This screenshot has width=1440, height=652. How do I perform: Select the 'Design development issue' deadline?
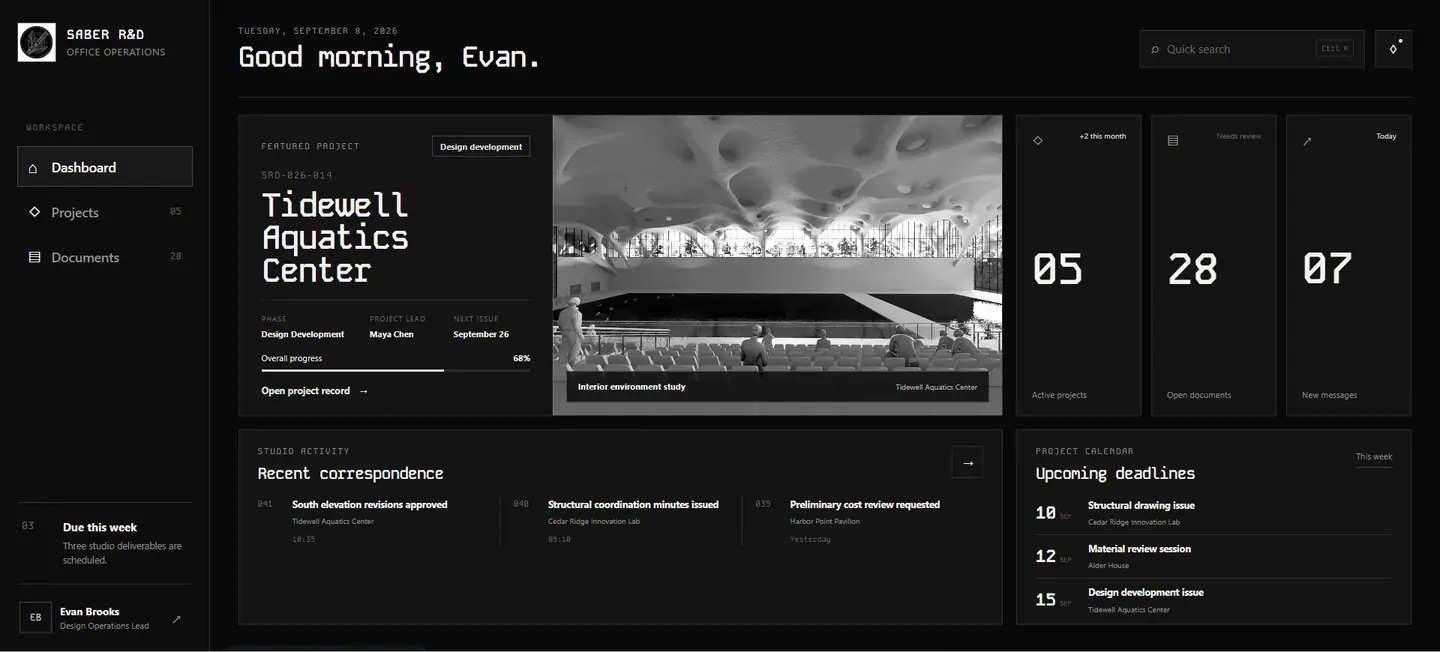pos(1214,600)
